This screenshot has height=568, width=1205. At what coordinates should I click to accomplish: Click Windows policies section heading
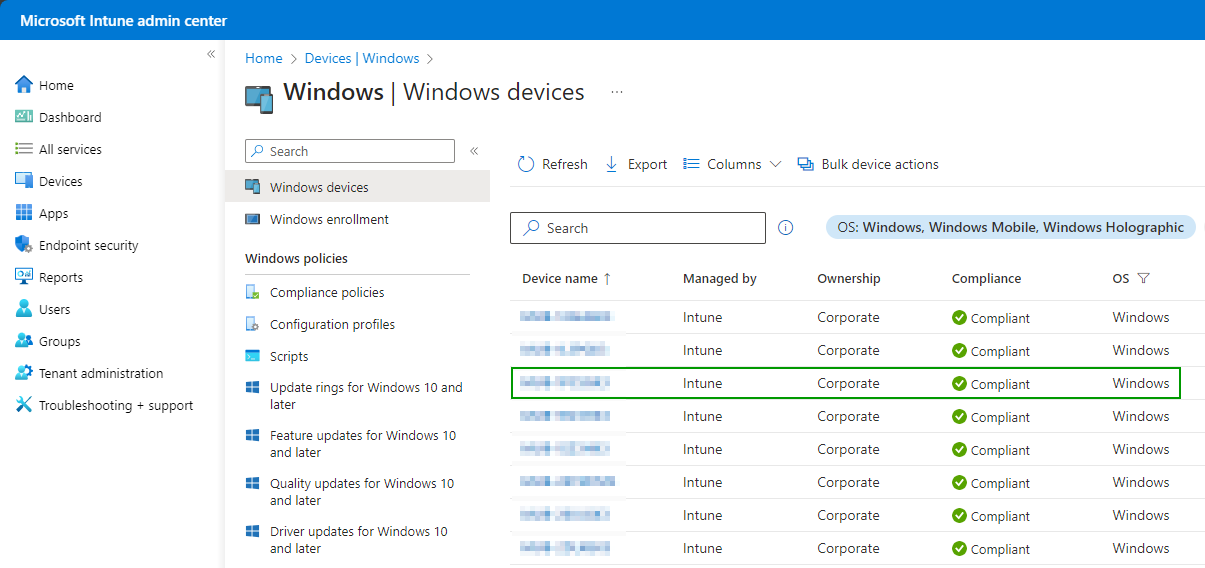point(297,258)
